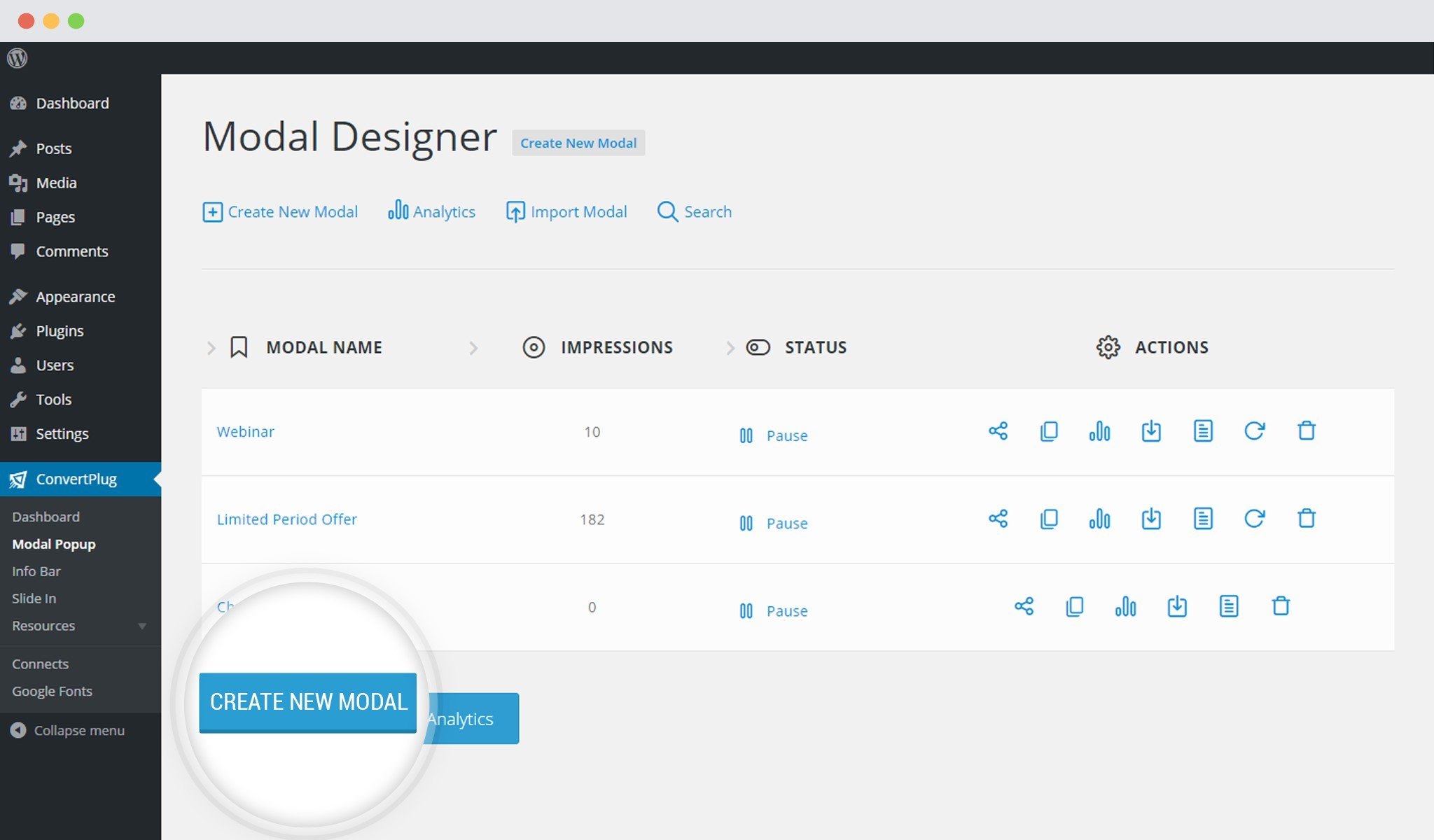This screenshot has width=1434, height=840.
Task: Click the delete trash icon for Limited Period Offer
Action: (1307, 518)
